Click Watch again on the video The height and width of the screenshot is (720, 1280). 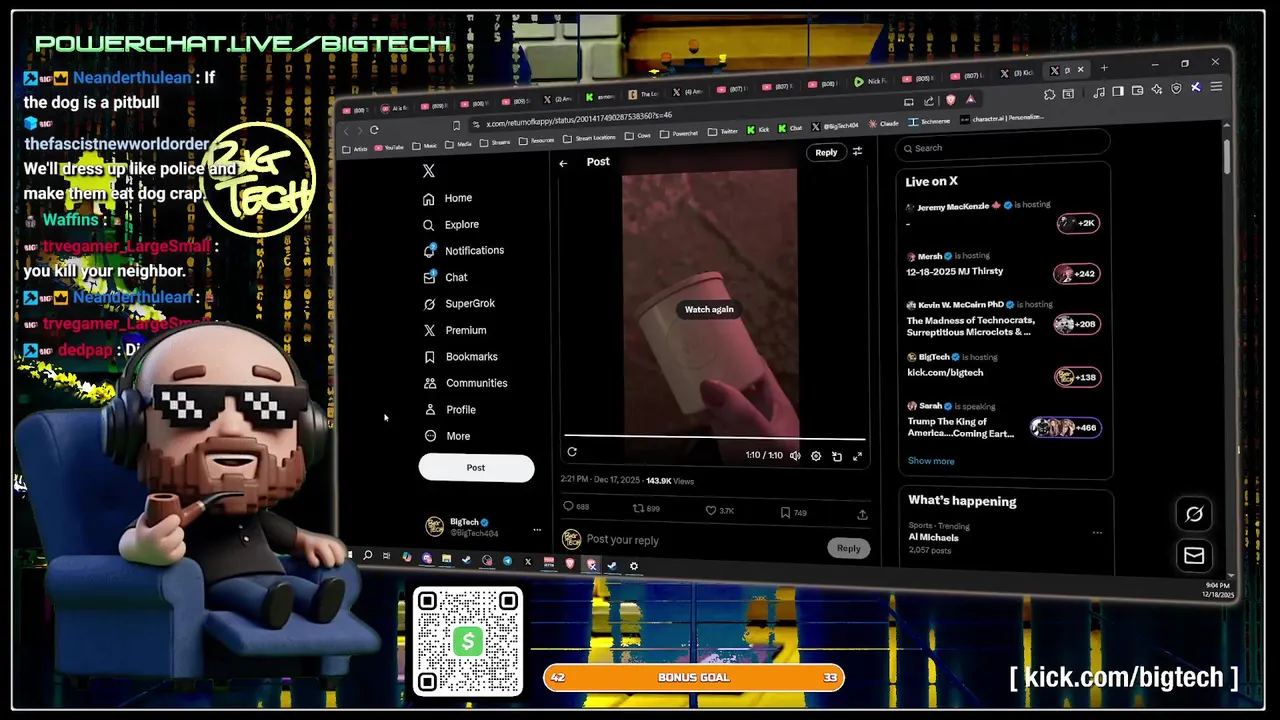tap(709, 310)
